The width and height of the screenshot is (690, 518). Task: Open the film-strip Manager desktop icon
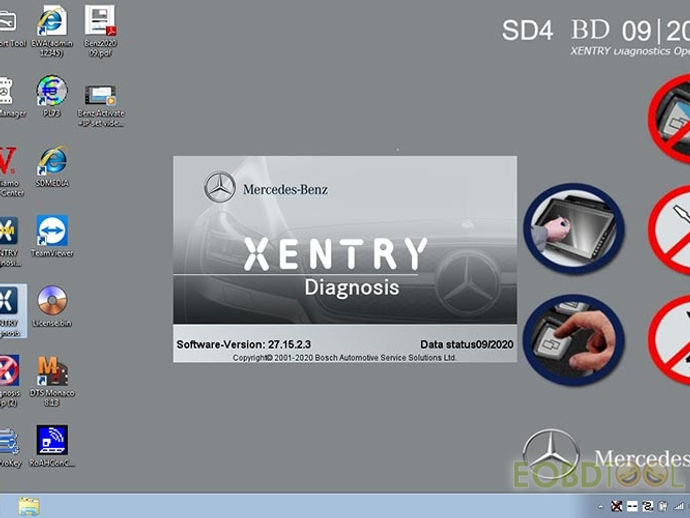[x=11, y=98]
